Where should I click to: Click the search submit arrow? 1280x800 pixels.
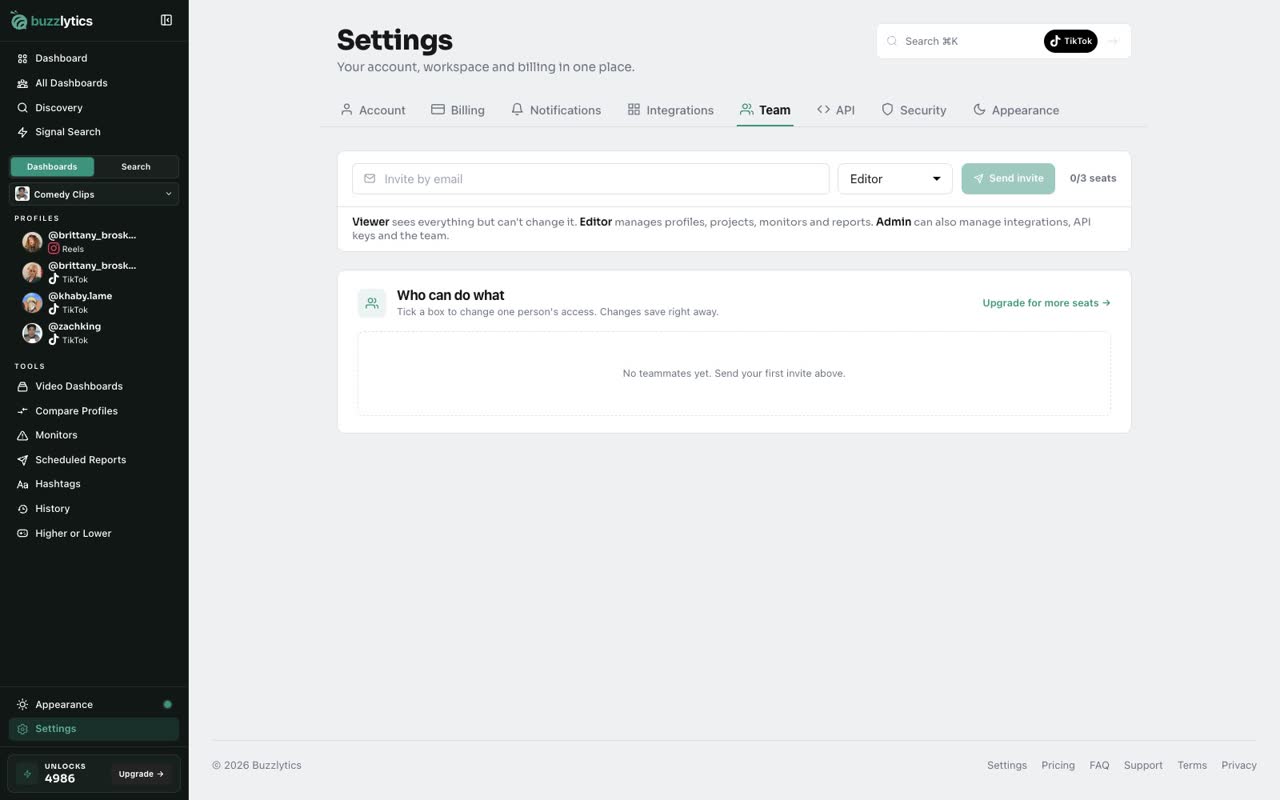[1112, 41]
